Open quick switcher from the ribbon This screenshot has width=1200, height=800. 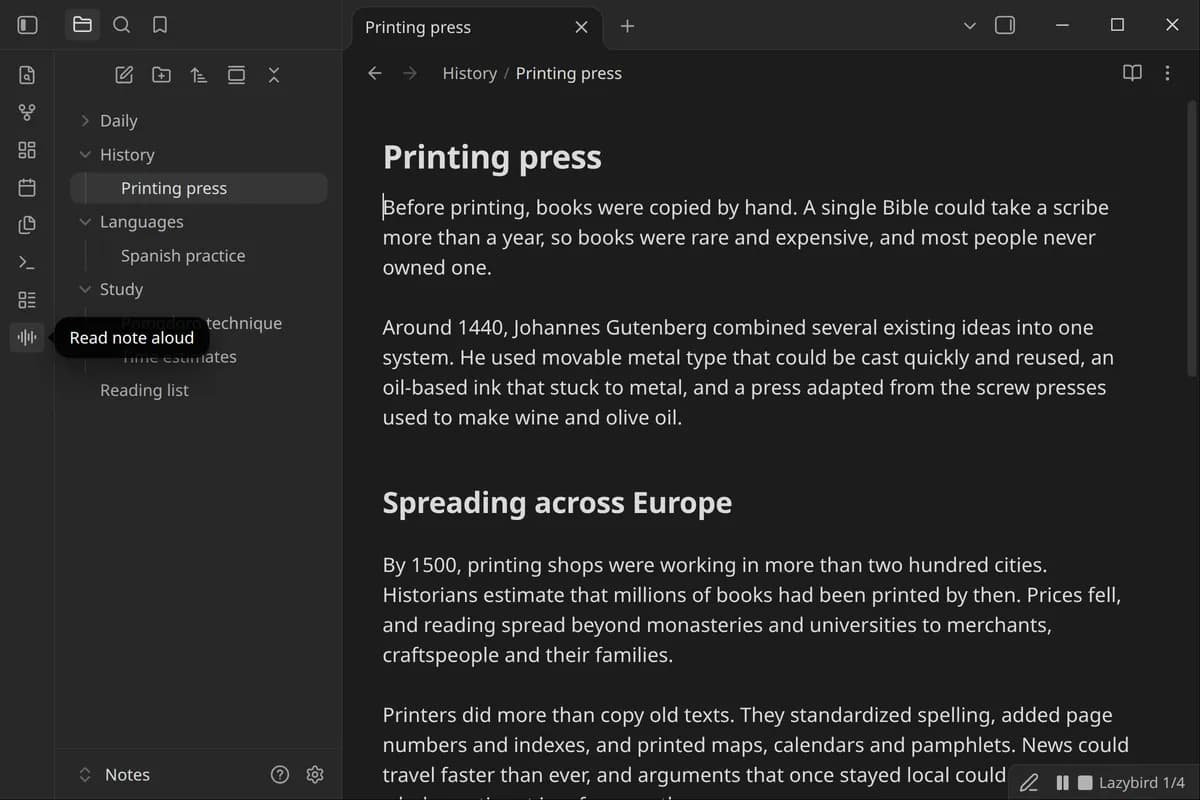[27, 75]
